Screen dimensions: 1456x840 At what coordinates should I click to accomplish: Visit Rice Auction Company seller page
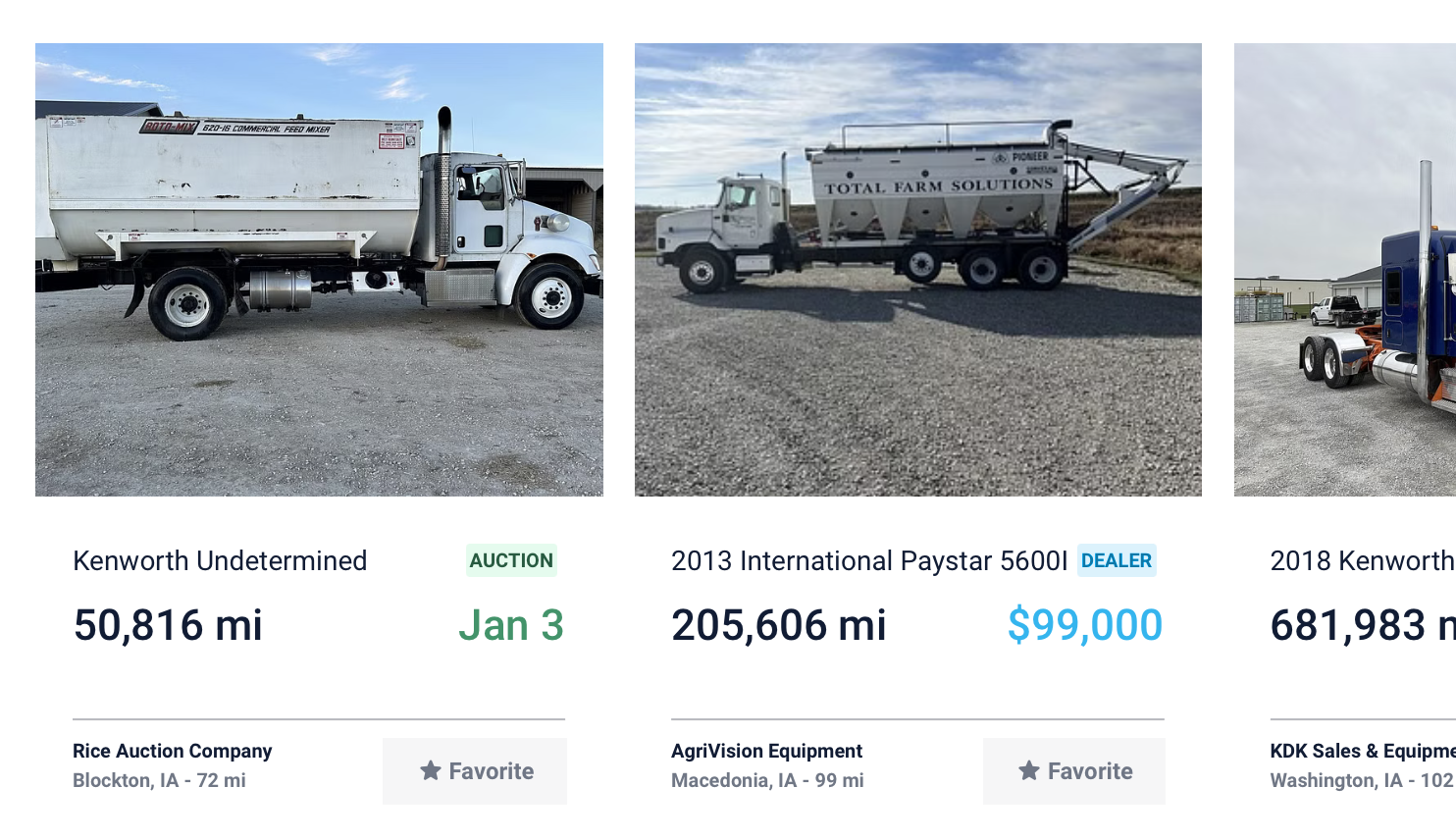[x=172, y=751]
